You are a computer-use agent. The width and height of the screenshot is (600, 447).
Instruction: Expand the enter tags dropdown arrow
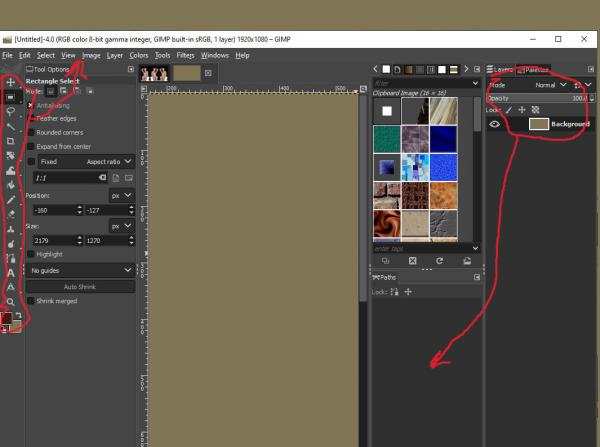pos(475,248)
